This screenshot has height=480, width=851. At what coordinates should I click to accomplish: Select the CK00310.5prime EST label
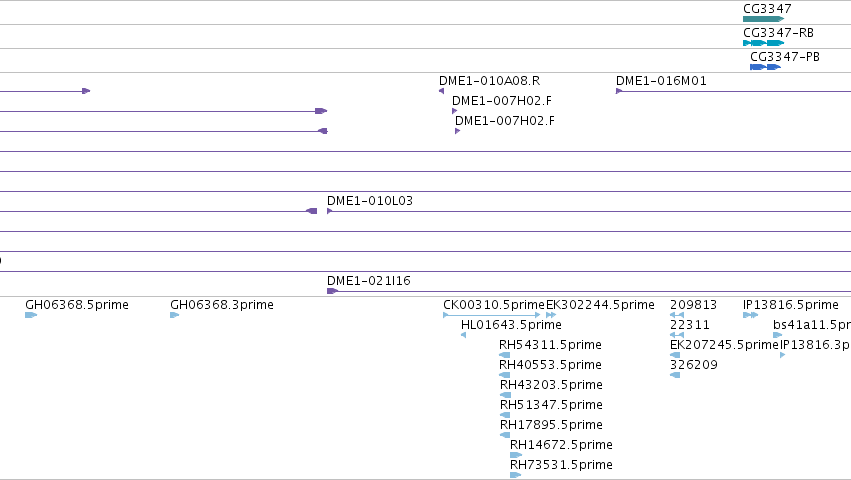click(494, 305)
